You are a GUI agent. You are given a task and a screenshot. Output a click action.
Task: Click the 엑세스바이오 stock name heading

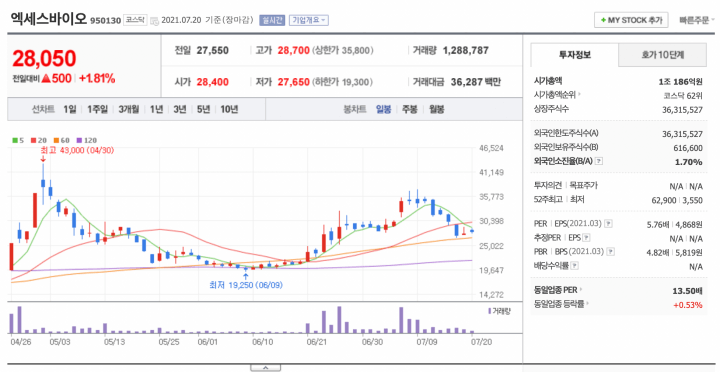(x=48, y=19)
